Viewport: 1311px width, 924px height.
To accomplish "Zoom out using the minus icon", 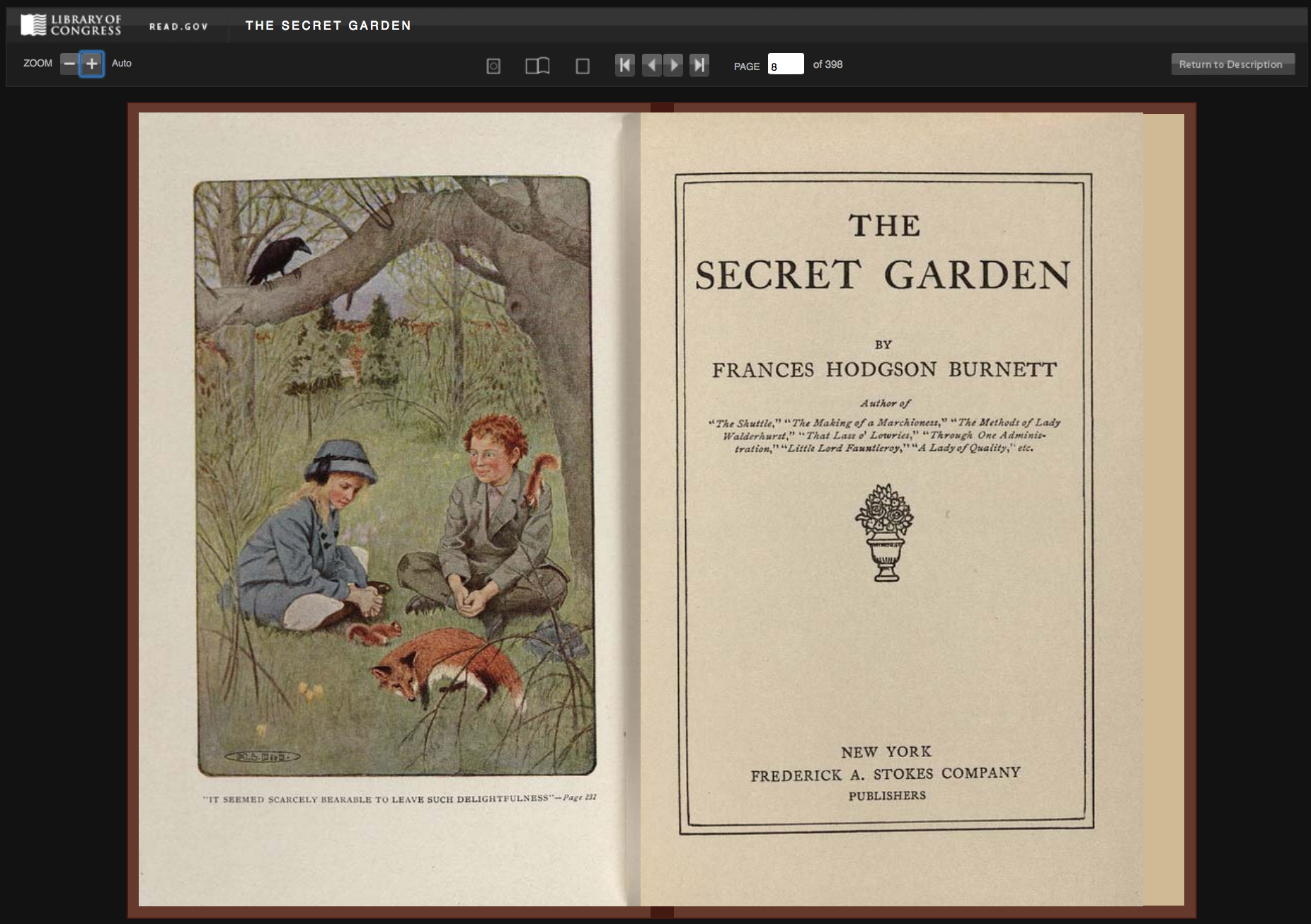I will [69, 64].
